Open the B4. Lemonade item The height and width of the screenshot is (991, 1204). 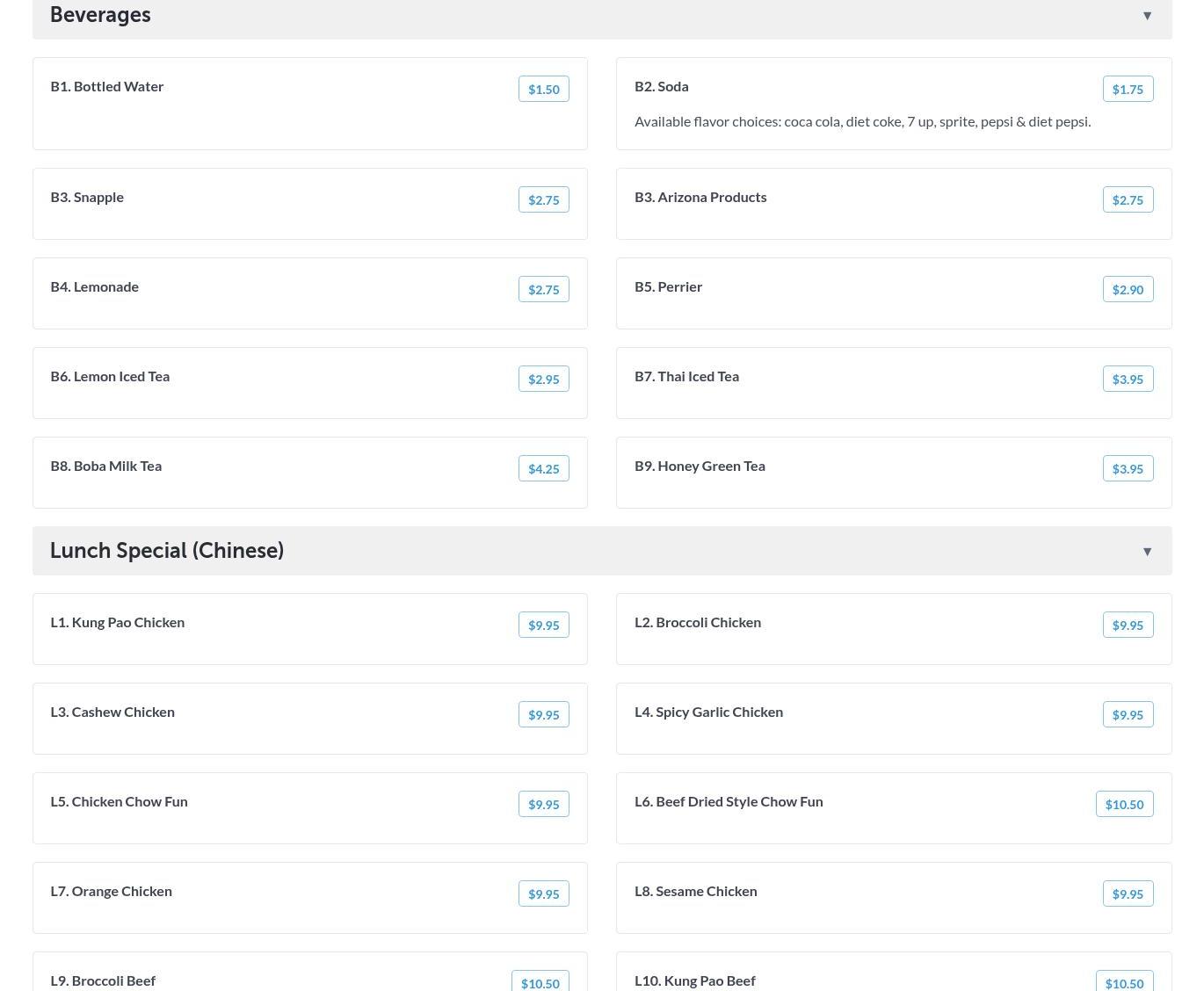point(95,287)
